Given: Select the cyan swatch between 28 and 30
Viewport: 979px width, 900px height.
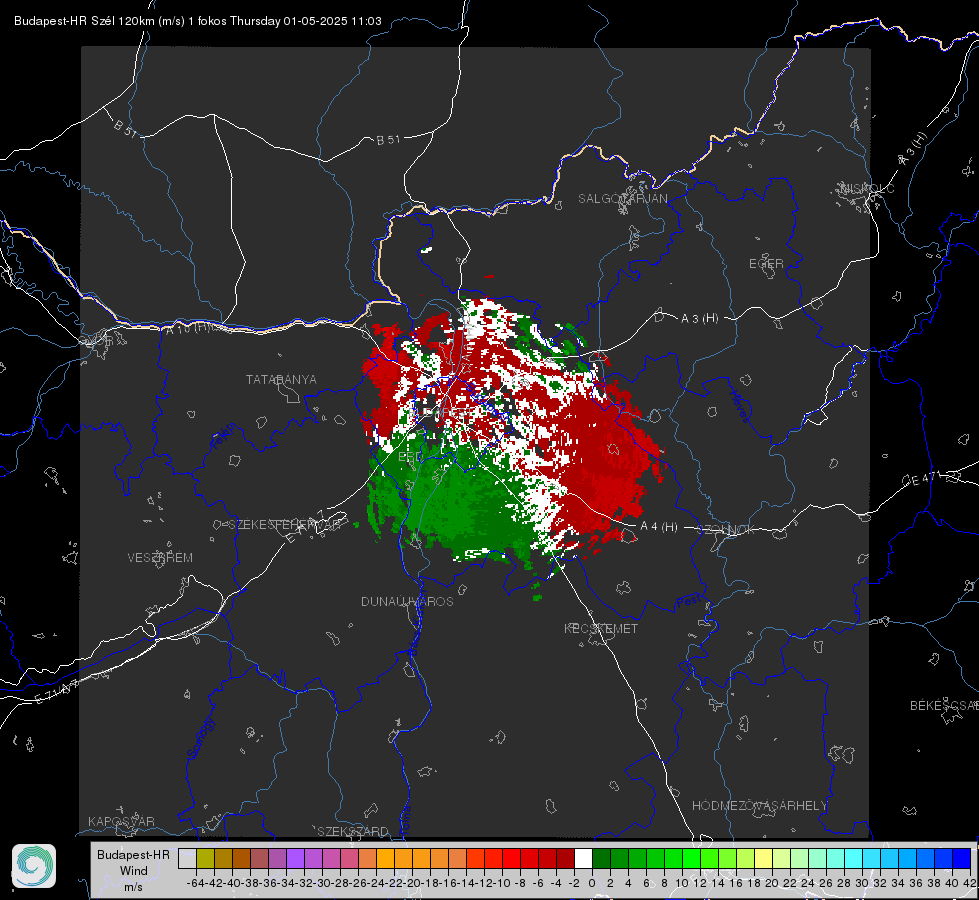Looking at the screenshot, I should click(x=854, y=859).
